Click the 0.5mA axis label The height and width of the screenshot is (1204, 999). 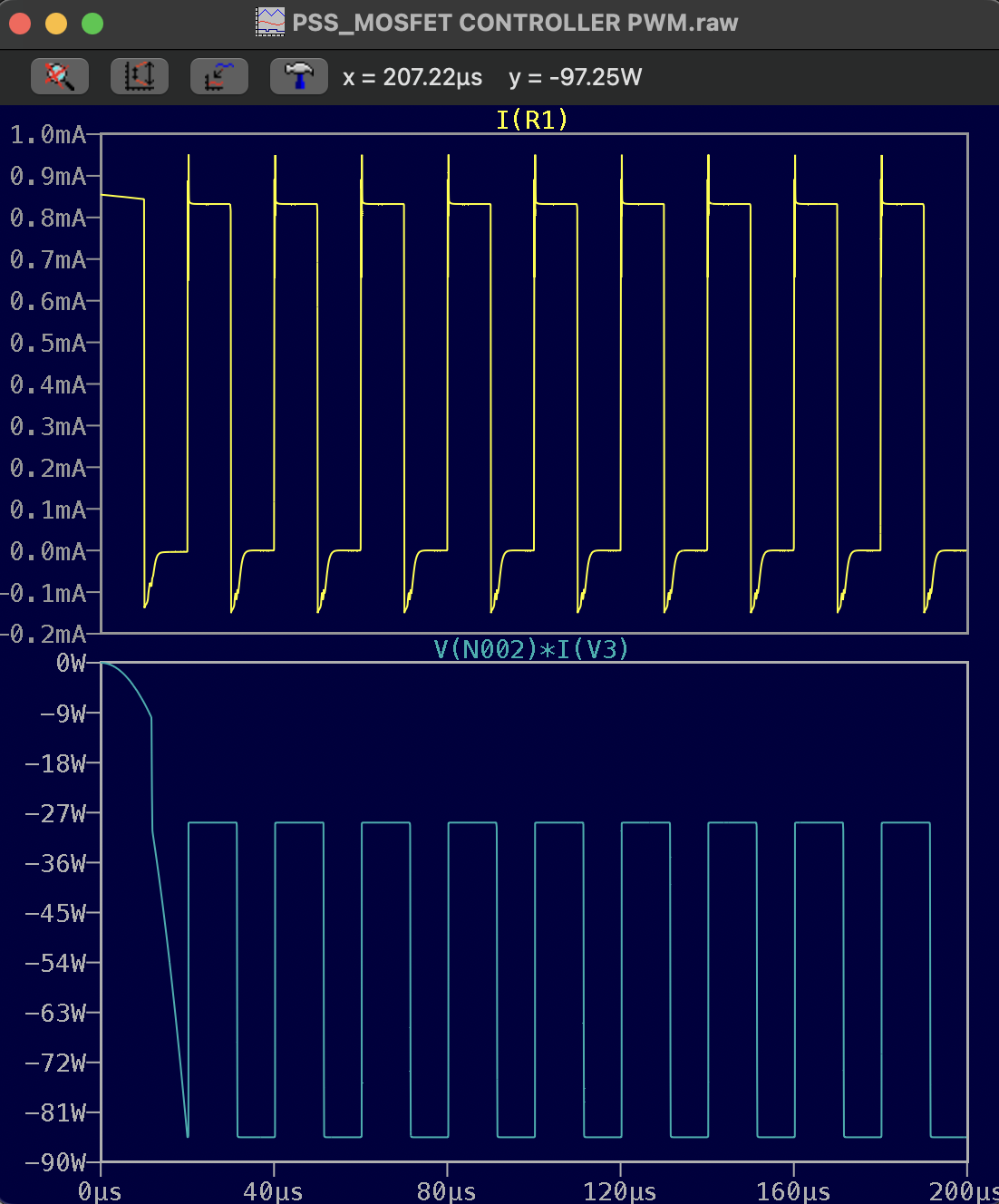[50, 344]
